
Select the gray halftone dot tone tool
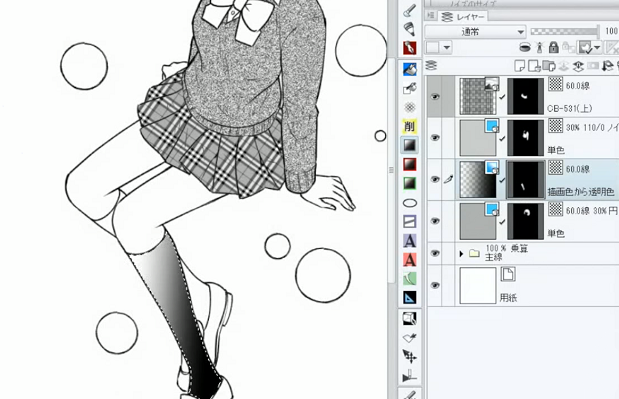tap(410, 107)
